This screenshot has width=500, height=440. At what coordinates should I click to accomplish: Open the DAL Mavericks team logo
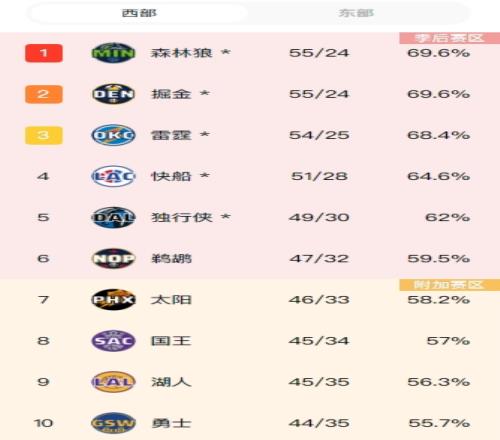(x=113, y=217)
